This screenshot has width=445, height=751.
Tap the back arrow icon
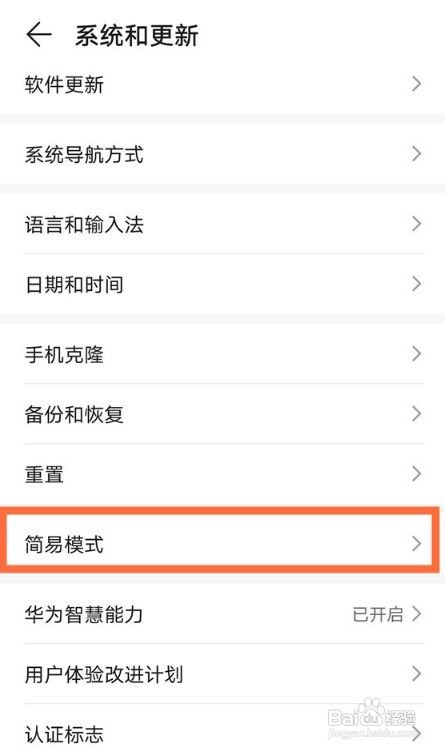pyautogui.click(x=39, y=35)
